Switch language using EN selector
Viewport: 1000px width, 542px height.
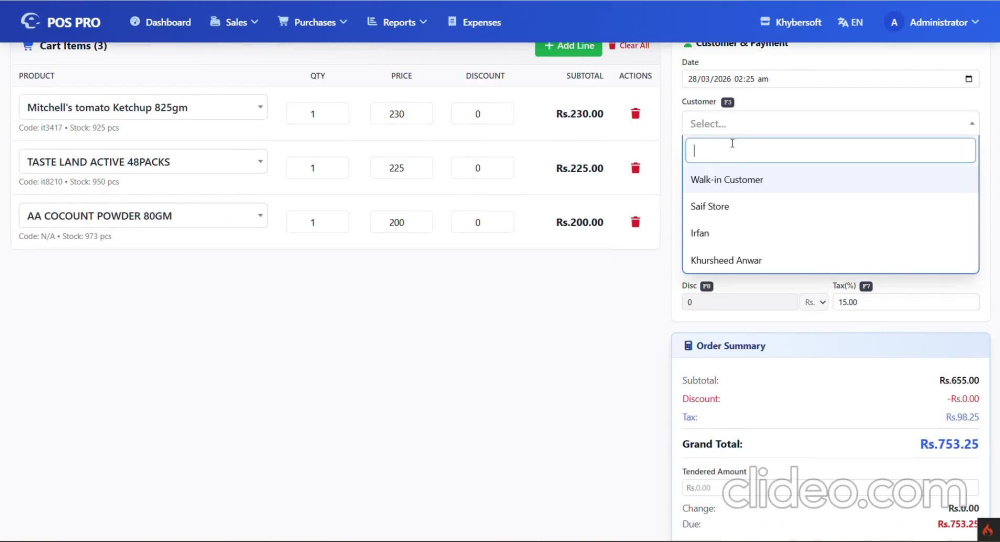(x=850, y=22)
